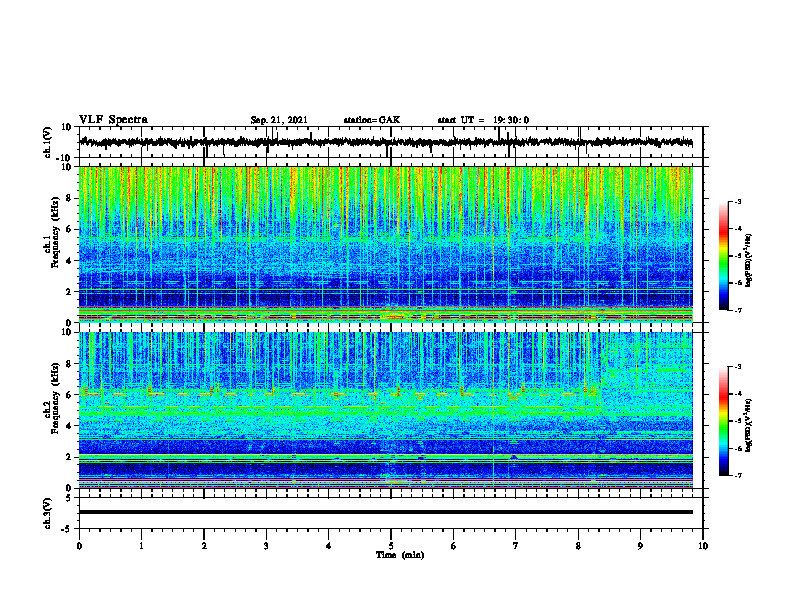The height and width of the screenshot is (612, 792).
Task: Click the ch.2 colorbar log(PSD) unit label
Action: point(748,425)
